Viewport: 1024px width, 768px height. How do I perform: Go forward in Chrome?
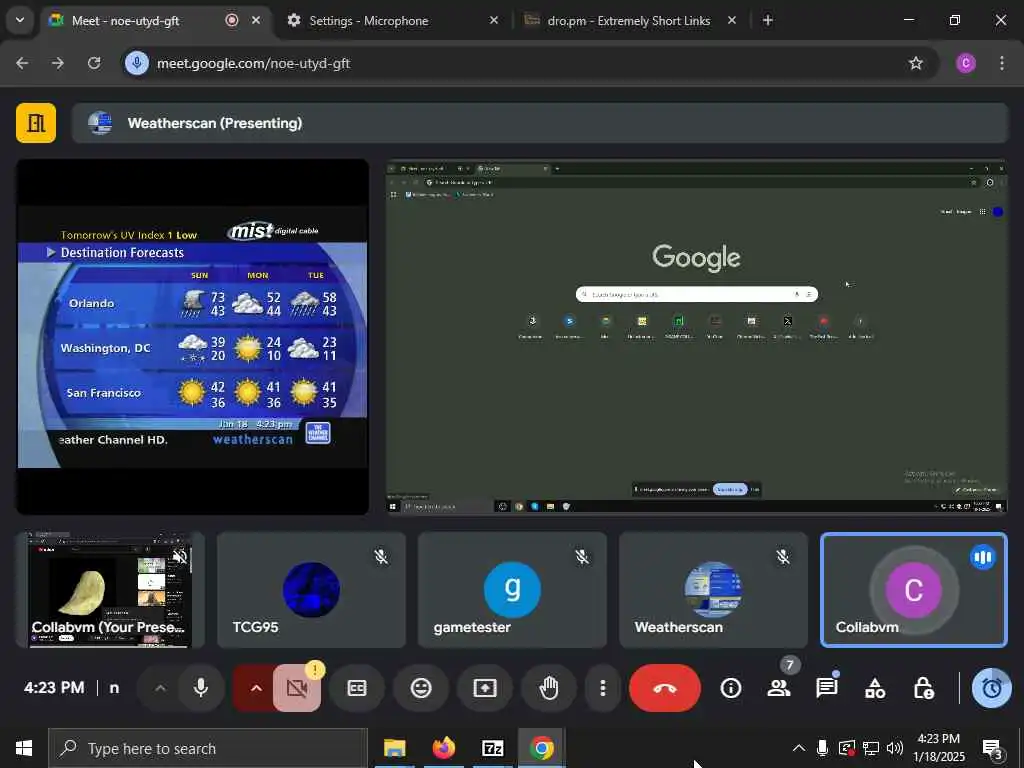[x=58, y=63]
